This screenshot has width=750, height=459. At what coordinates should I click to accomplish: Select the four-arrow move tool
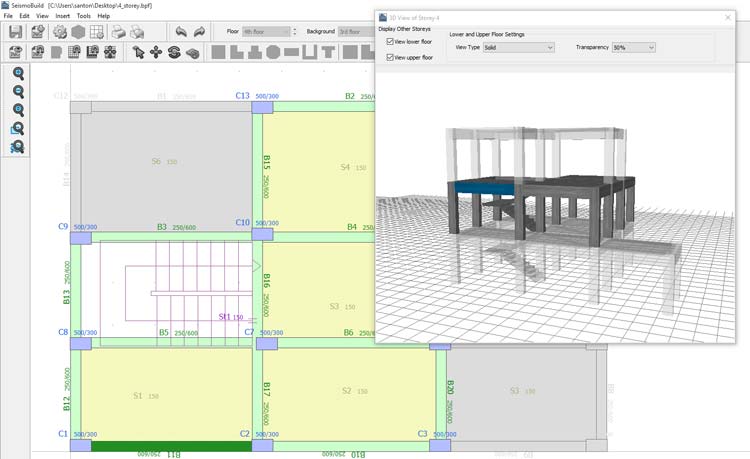coord(156,52)
